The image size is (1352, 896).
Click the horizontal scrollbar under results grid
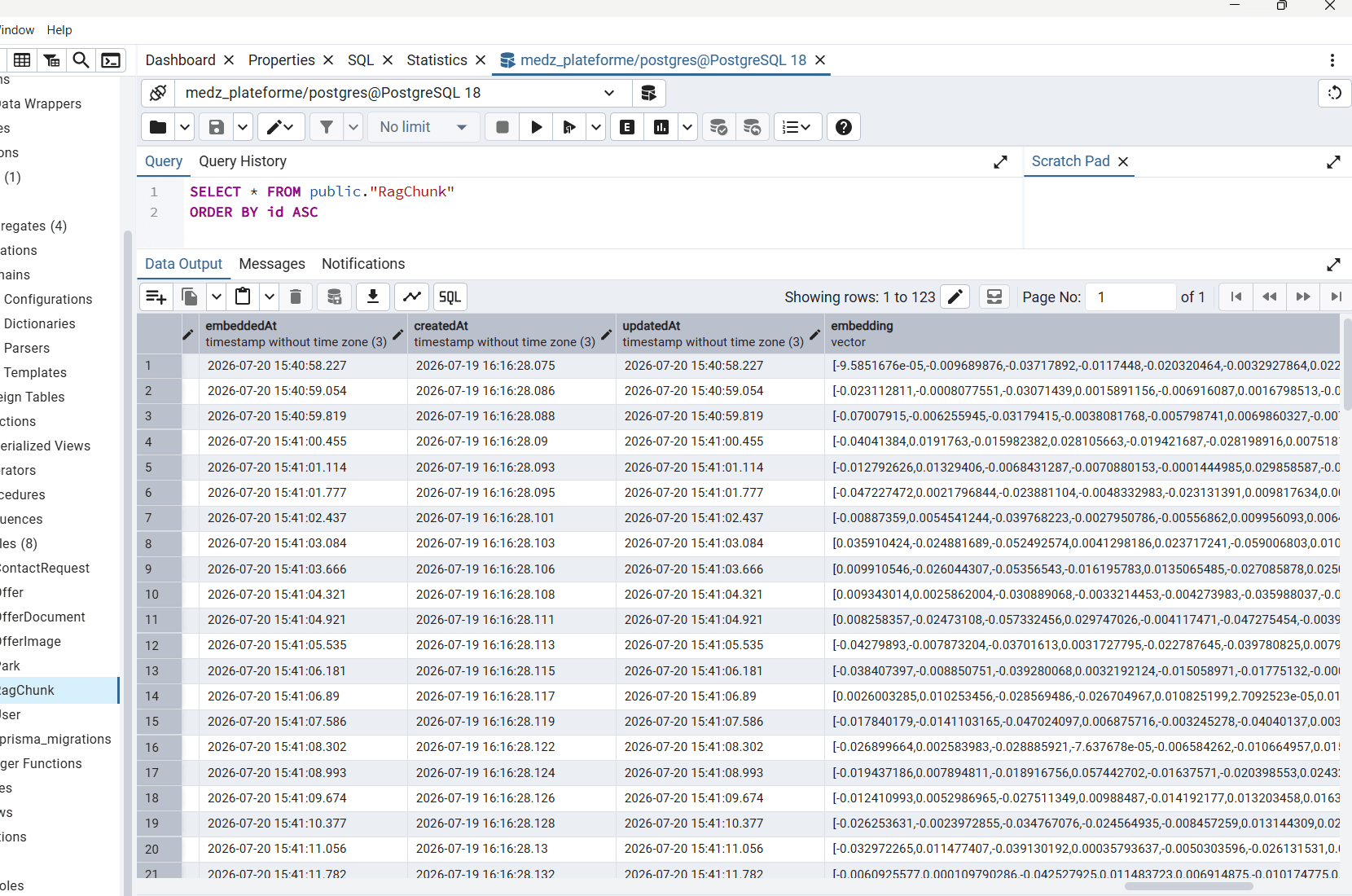pyautogui.click(x=1189, y=886)
